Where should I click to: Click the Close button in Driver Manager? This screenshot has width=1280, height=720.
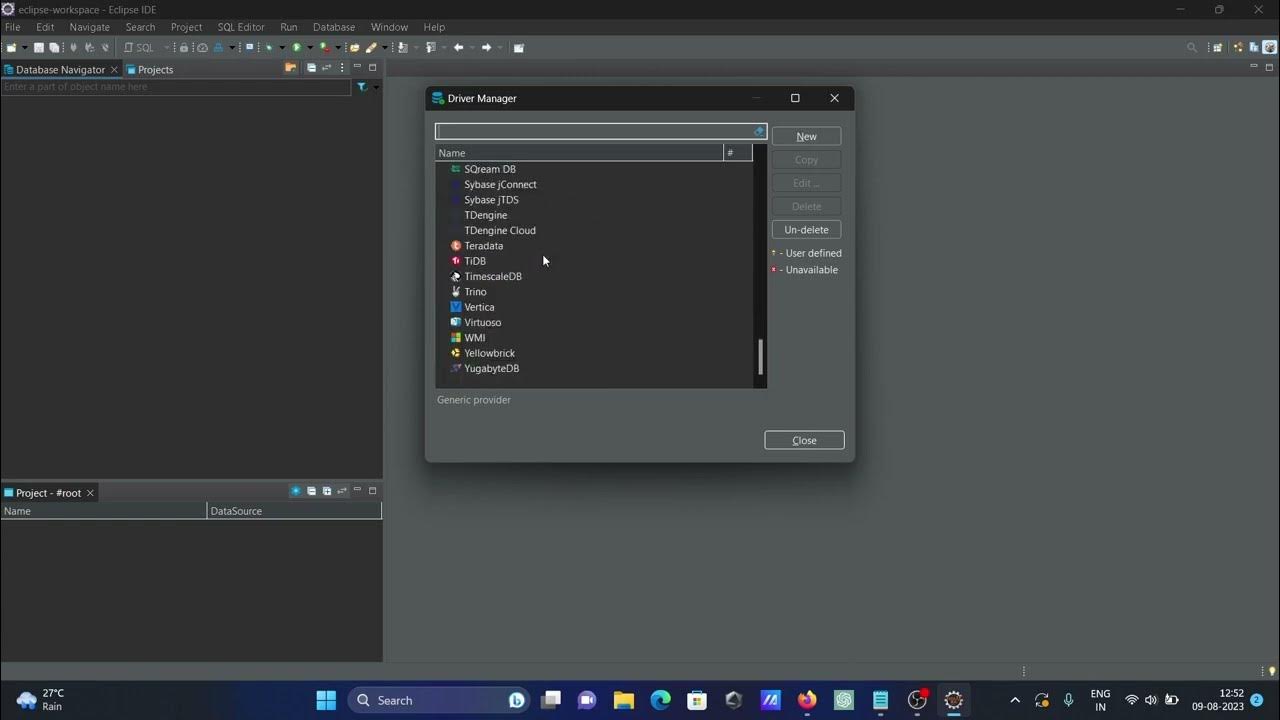pyautogui.click(x=804, y=440)
